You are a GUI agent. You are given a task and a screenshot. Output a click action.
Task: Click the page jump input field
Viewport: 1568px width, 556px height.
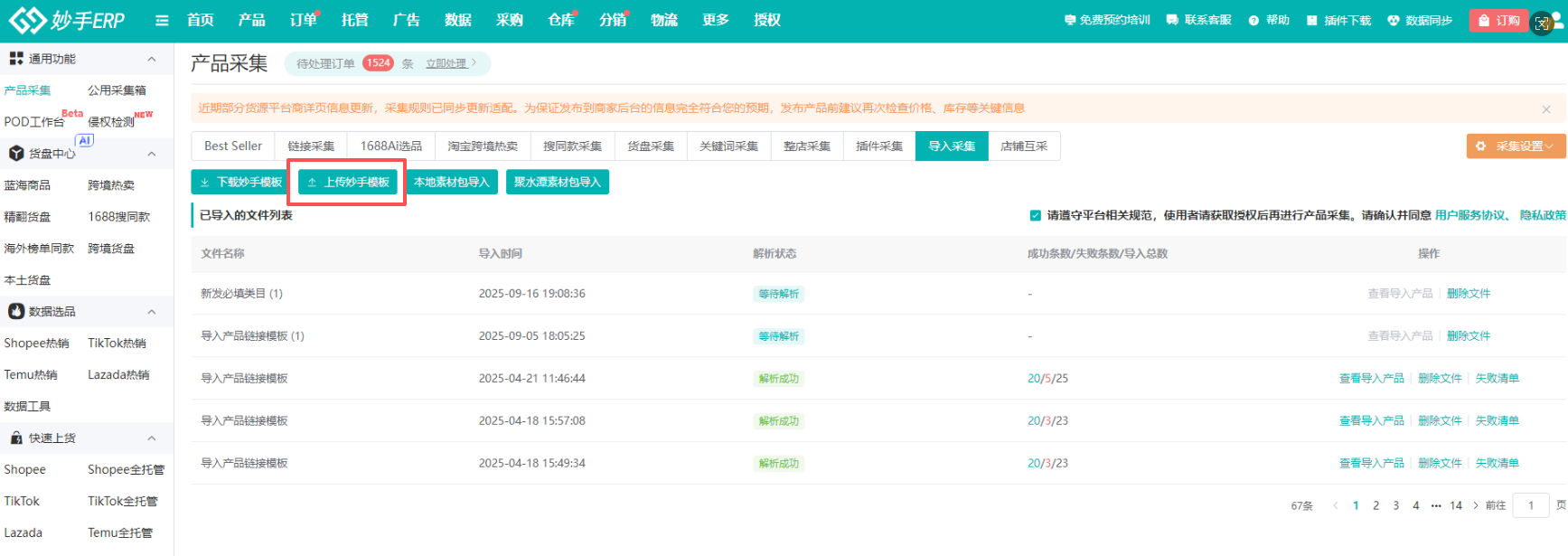click(x=1531, y=505)
